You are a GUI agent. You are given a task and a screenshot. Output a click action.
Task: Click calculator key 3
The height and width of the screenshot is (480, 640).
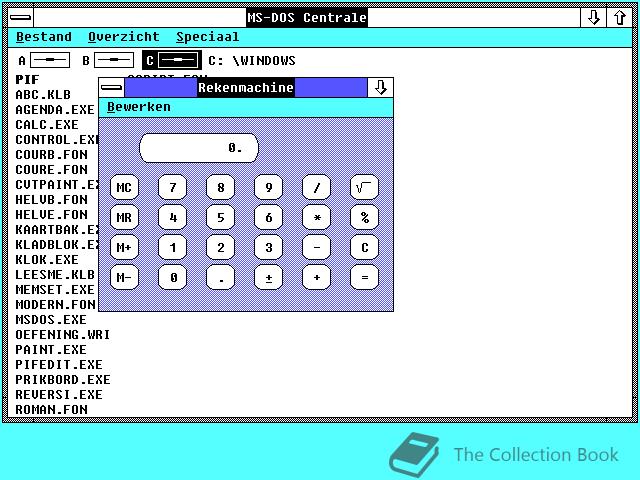point(269,247)
